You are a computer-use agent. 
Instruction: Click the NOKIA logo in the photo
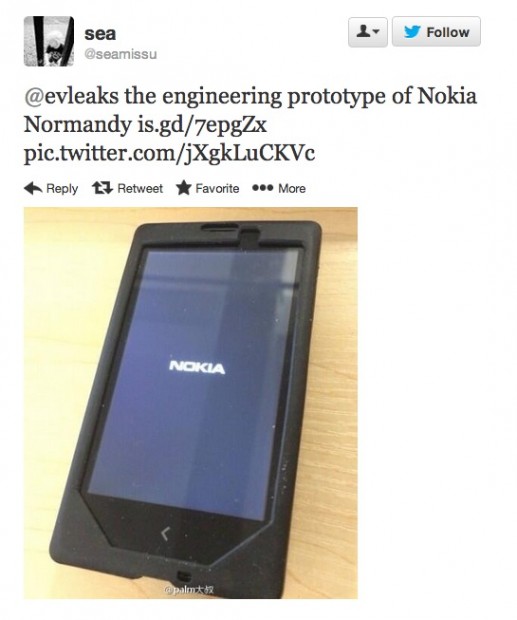(197, 367)
